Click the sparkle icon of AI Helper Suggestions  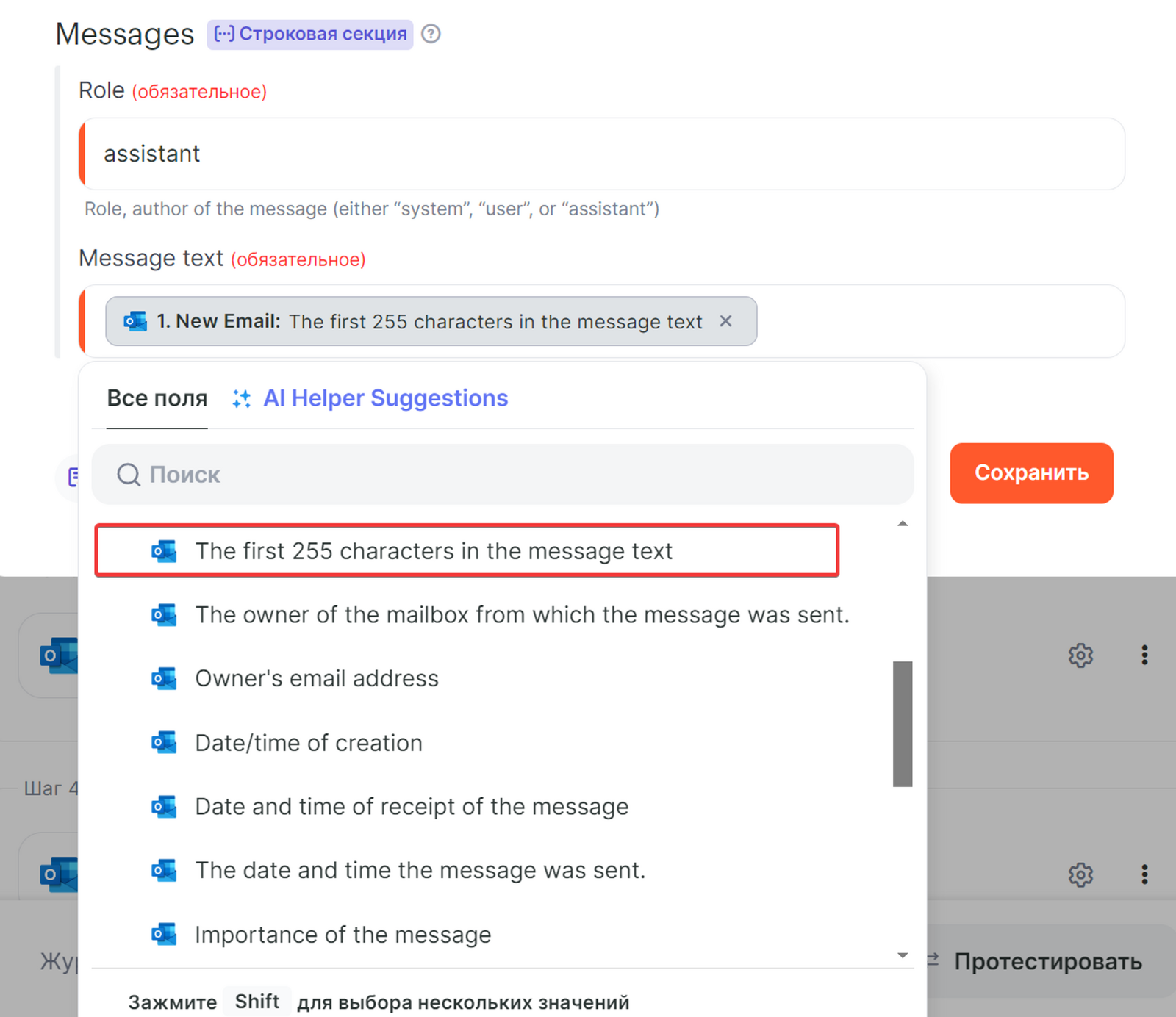242,398
